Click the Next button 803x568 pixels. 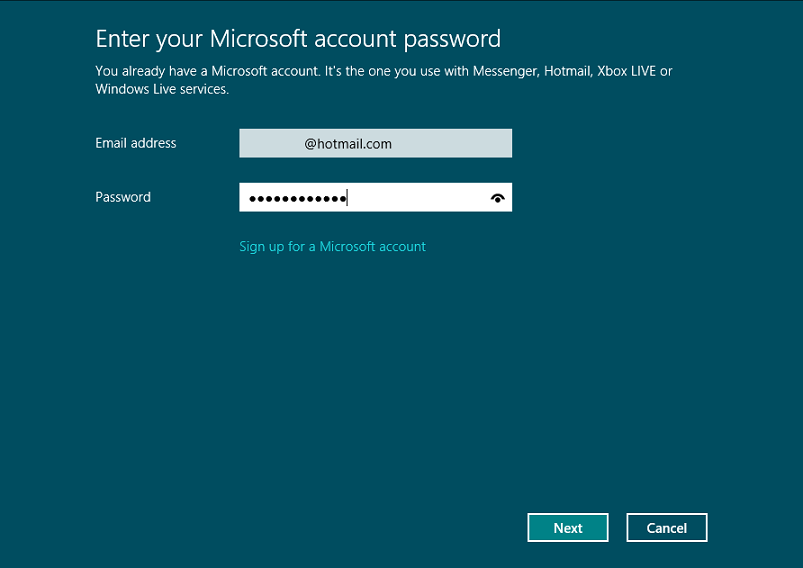(x=568, y=528)
